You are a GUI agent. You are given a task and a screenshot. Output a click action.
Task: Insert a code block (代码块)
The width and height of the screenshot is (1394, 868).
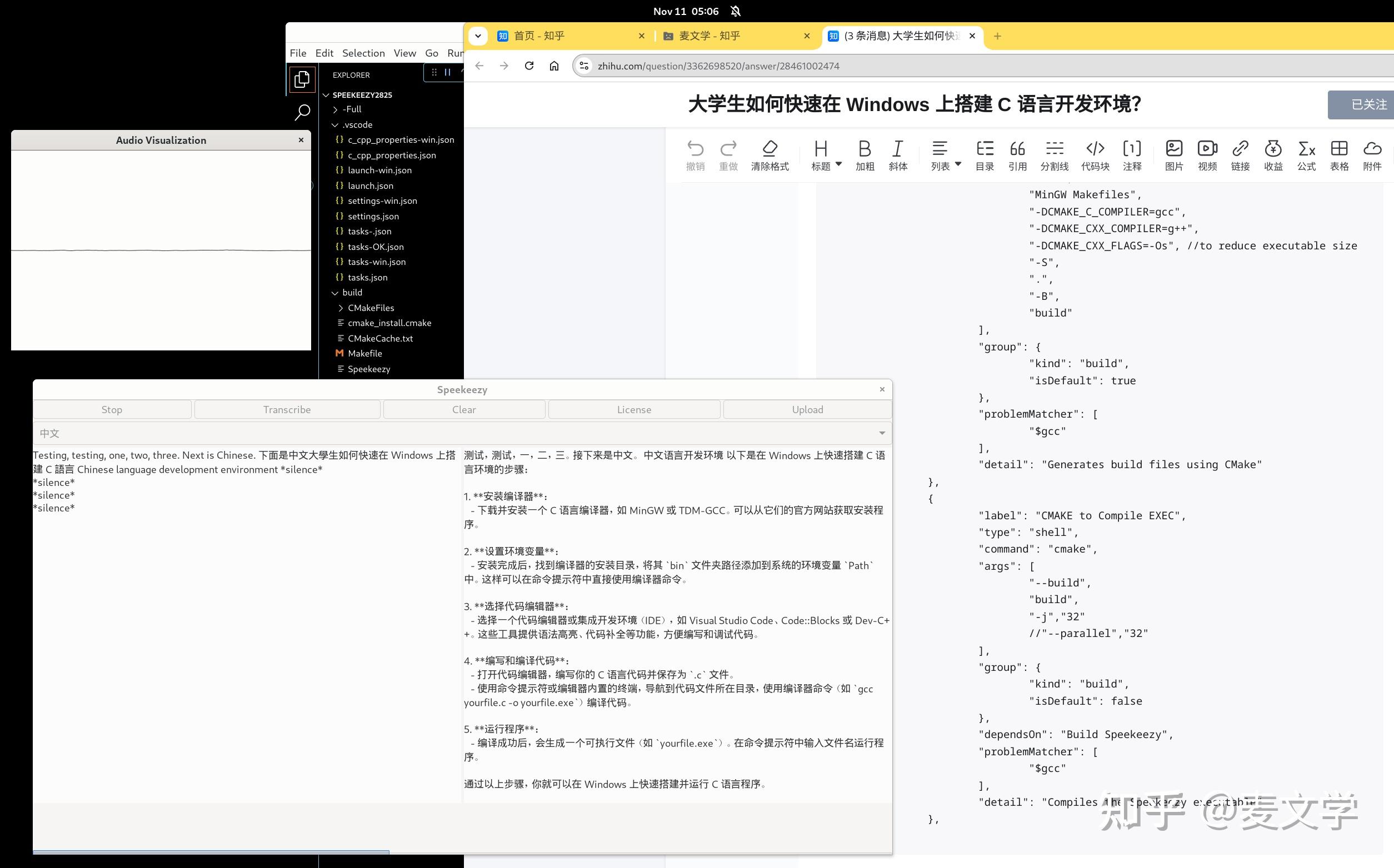coord(1095,155)
